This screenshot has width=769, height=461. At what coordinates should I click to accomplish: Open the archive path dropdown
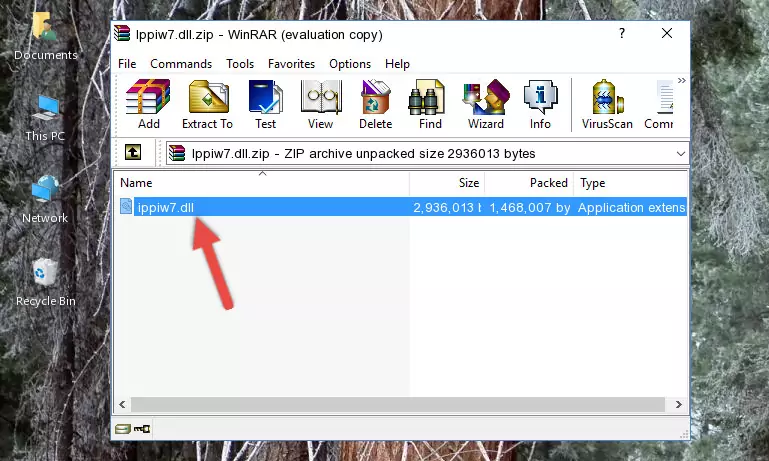[x=680, y=154]
